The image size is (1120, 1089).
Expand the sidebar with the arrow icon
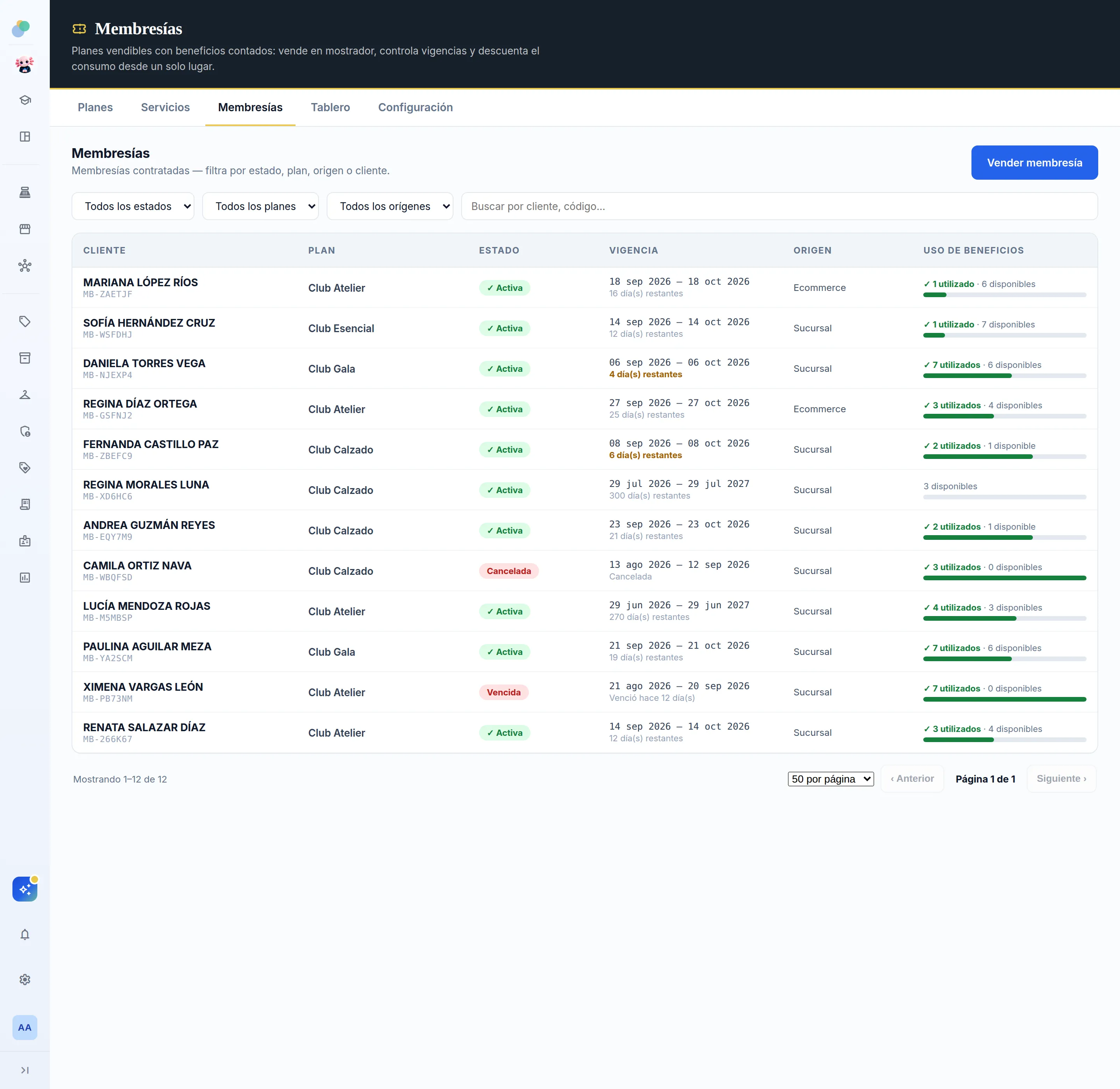[24, 1070]
